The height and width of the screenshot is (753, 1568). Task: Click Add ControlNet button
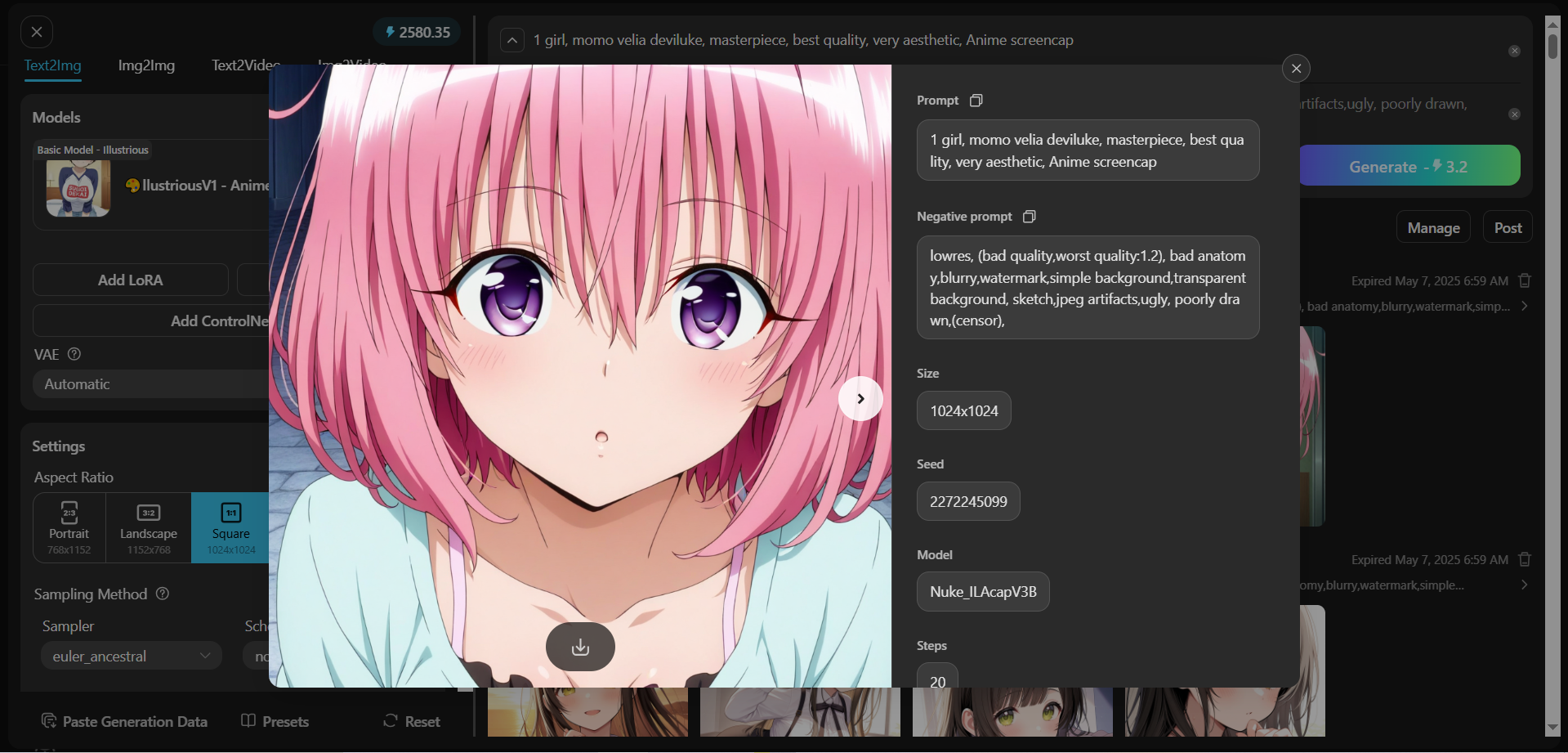click(x=151, y=320)
